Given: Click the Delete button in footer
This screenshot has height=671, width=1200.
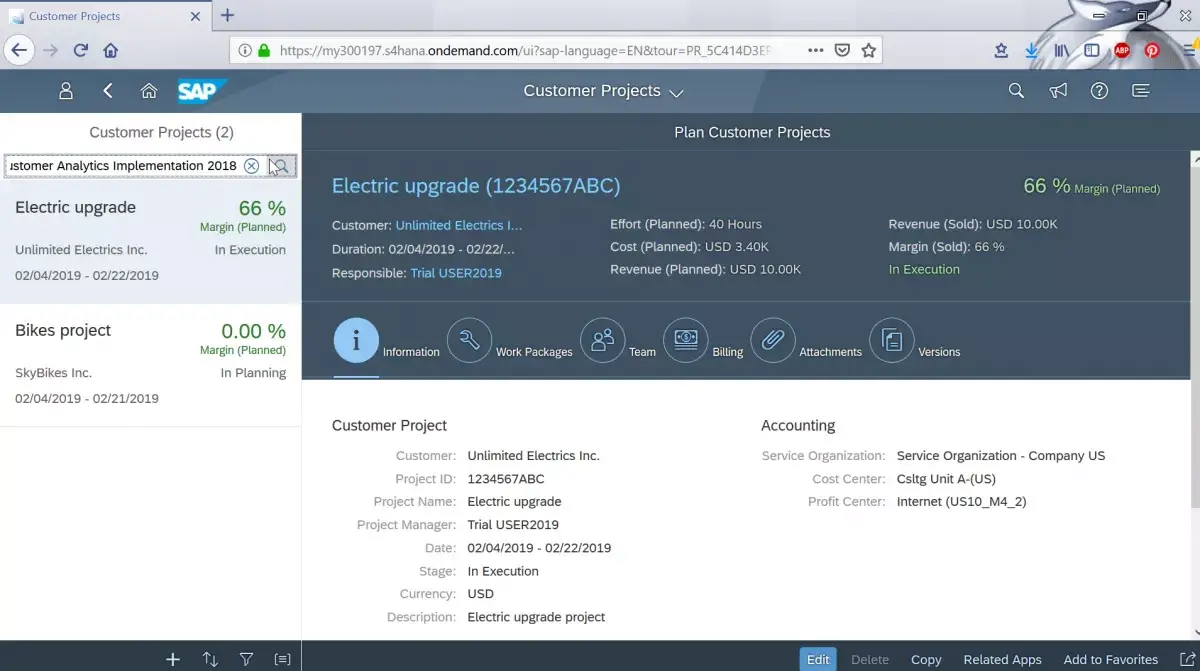Looking at the screenshot, I should click(870, 659).
